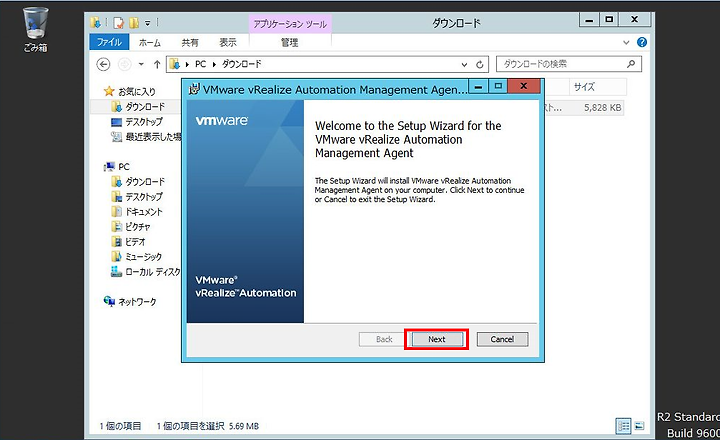Viewport: 720px width, 440px height.
Task: Click the up-one-level arrow in Explorer
Action: point(157,64)
